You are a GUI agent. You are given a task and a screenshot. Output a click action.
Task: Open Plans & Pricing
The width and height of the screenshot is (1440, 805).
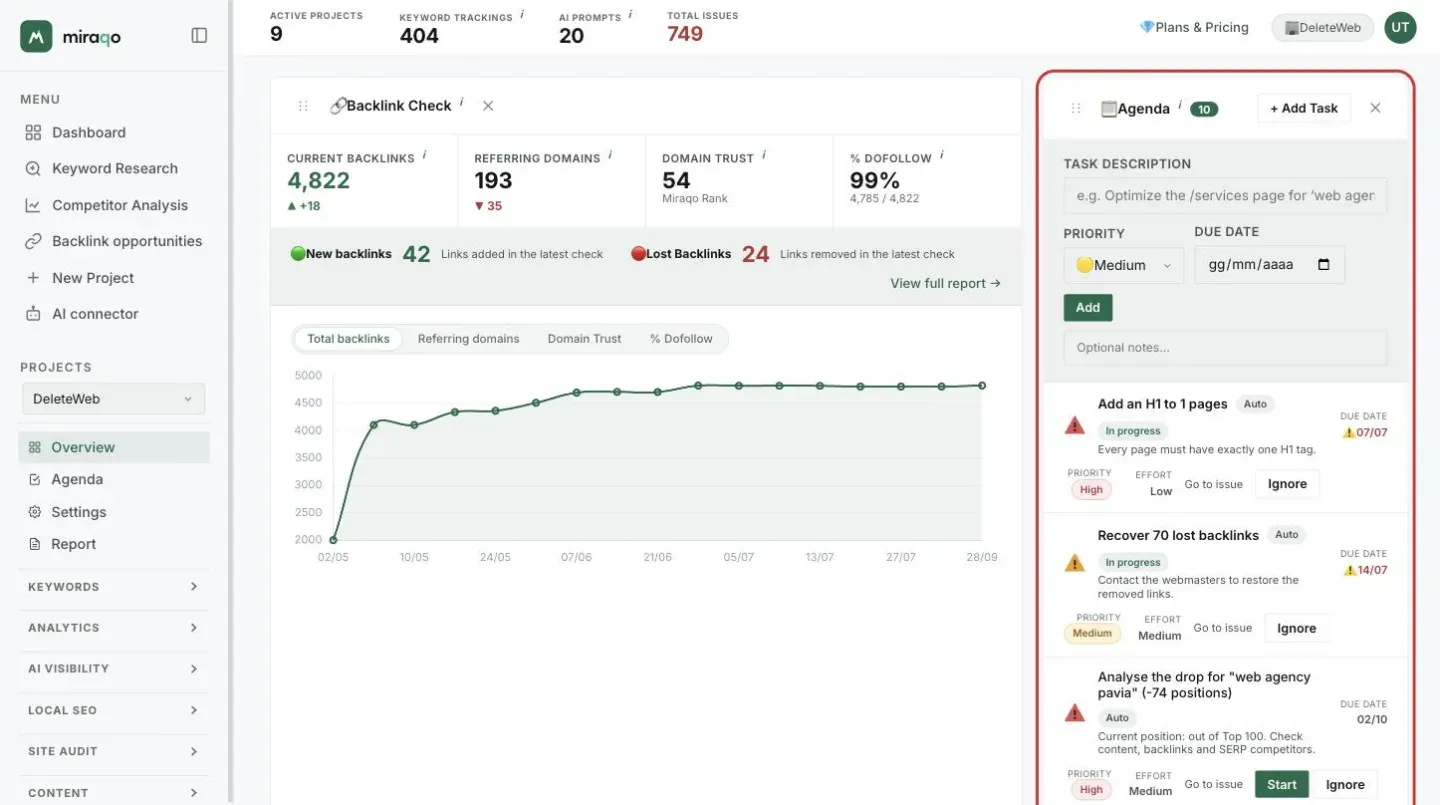coord(1194,28)
